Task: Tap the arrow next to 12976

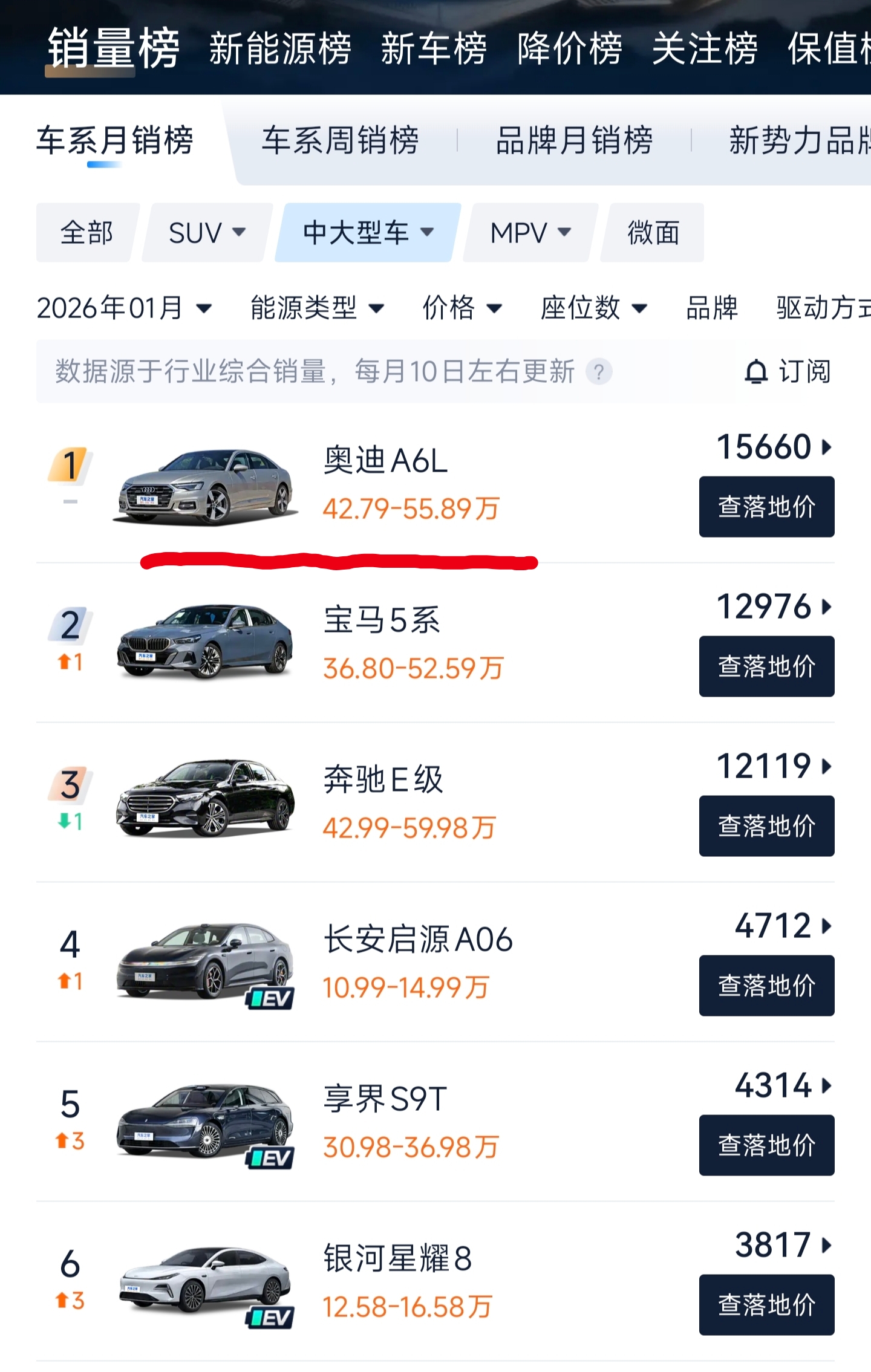Action: (x=826, y=606)
